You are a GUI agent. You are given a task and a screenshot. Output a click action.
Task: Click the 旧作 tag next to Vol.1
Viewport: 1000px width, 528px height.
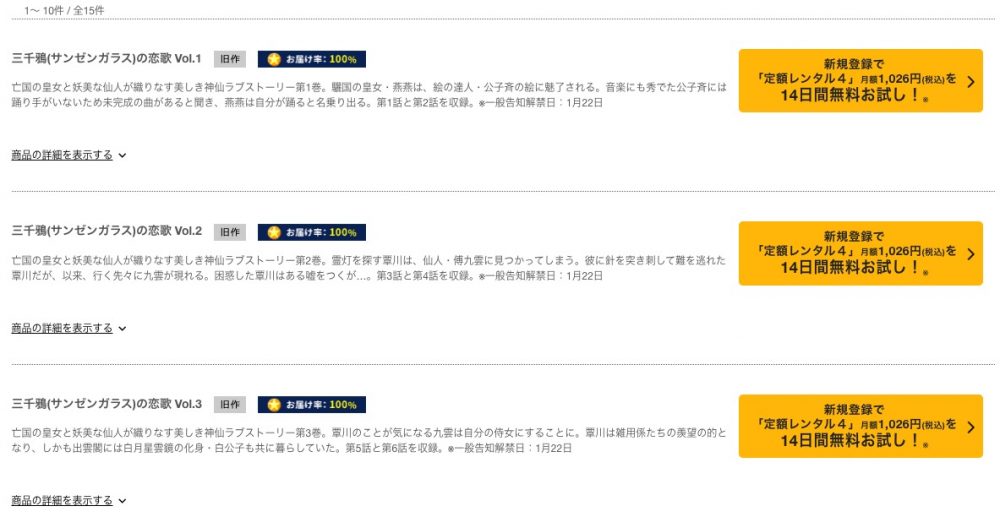click(230, 59)
